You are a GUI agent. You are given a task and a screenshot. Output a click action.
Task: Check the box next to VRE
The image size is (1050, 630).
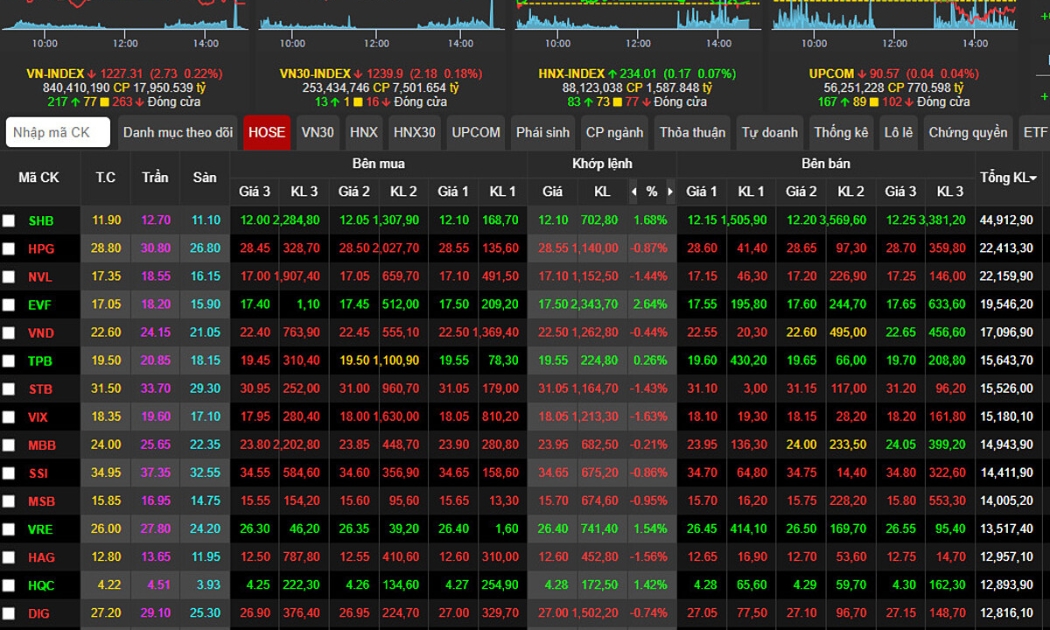point(9,529)
